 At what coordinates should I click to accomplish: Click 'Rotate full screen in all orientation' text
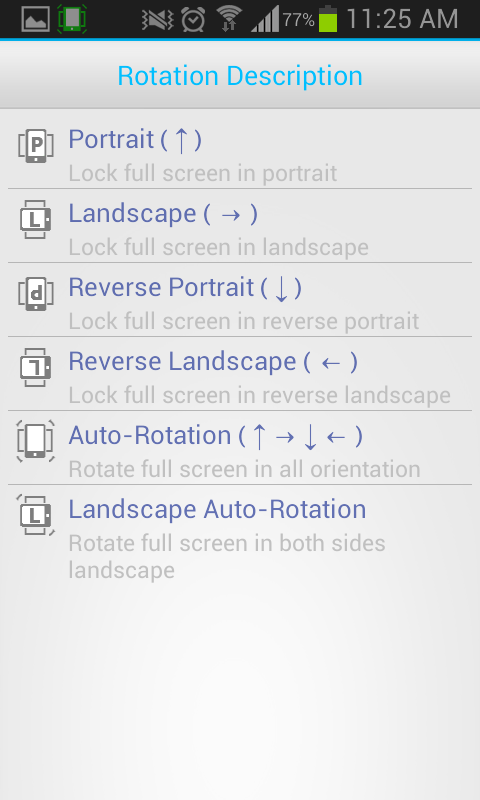(x=244, y=469)
